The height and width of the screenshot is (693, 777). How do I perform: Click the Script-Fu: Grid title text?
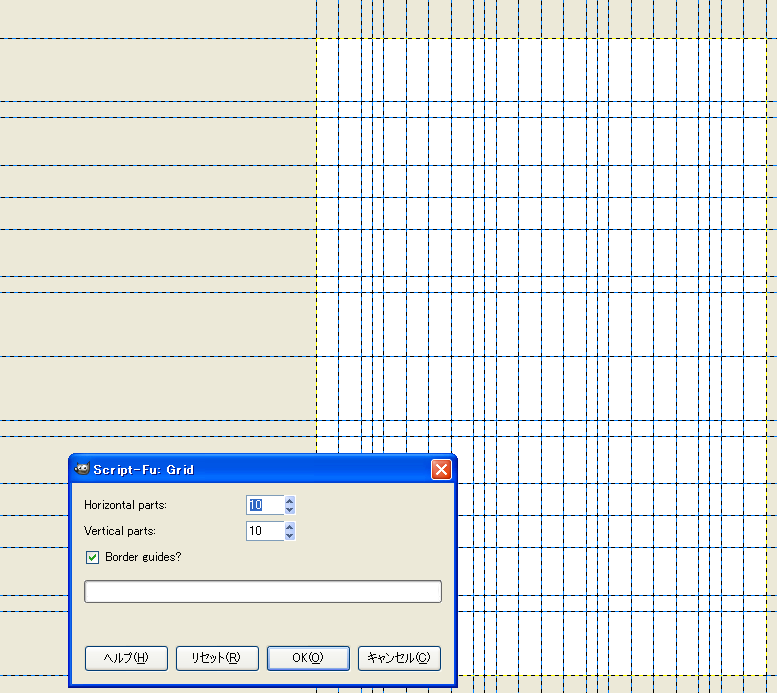143,469
